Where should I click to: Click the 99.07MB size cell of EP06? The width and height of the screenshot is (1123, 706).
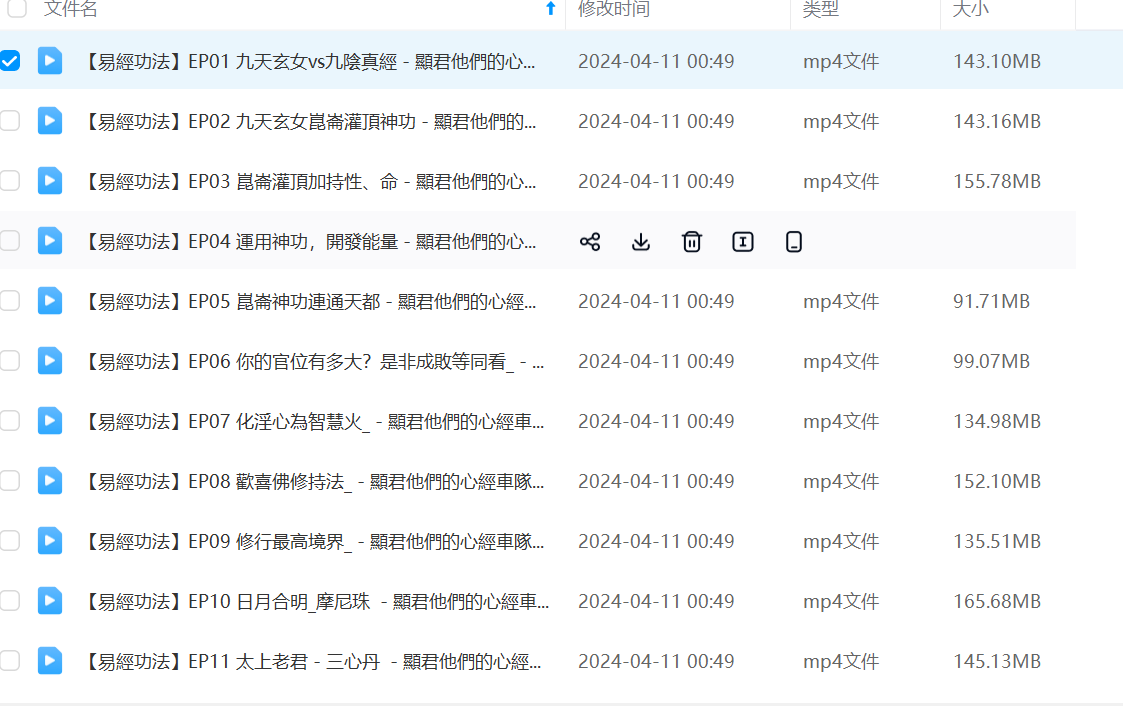(991, 361)
